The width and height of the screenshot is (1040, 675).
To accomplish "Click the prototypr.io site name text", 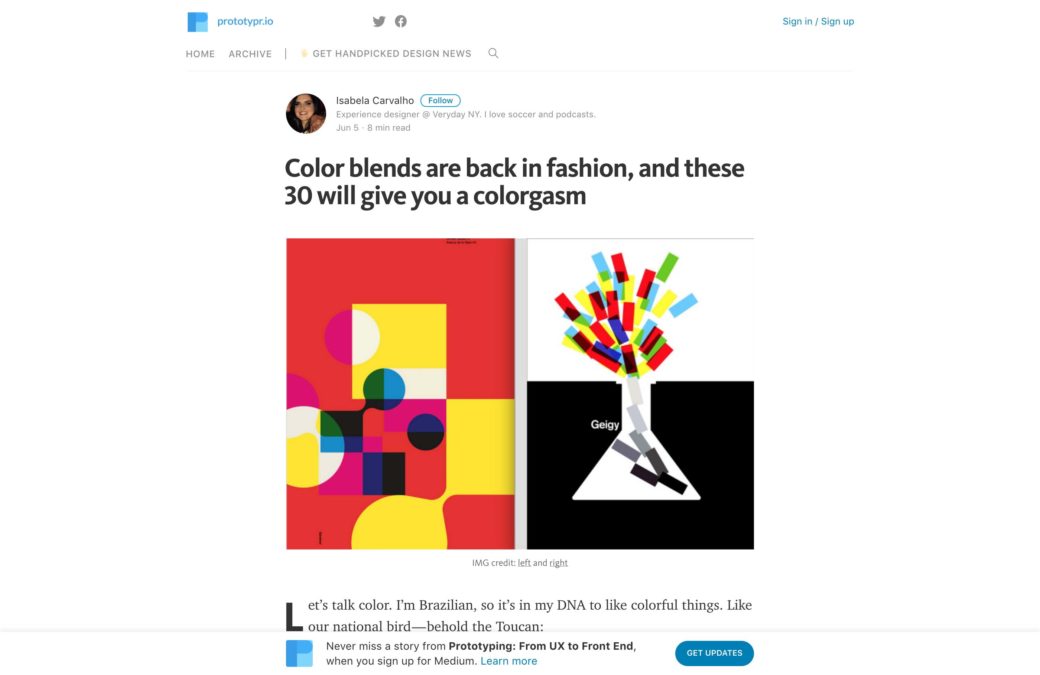I will 245,21.
